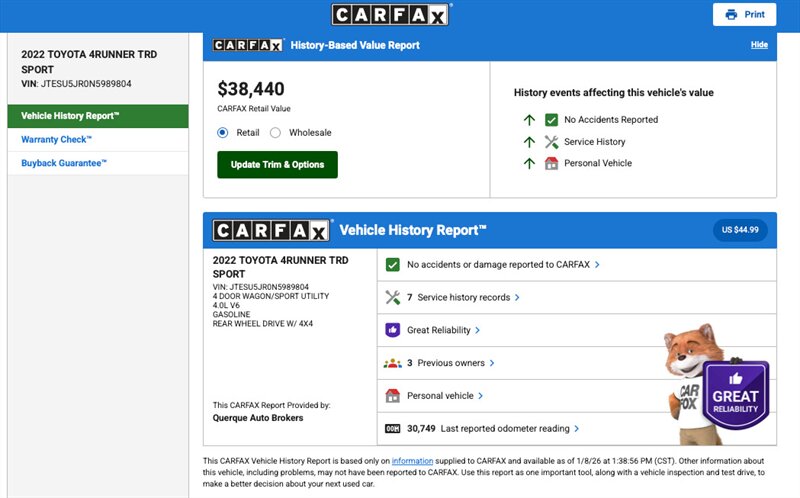
Task: Click the odometer icon beside 30,749
Action: pos(392,429)
